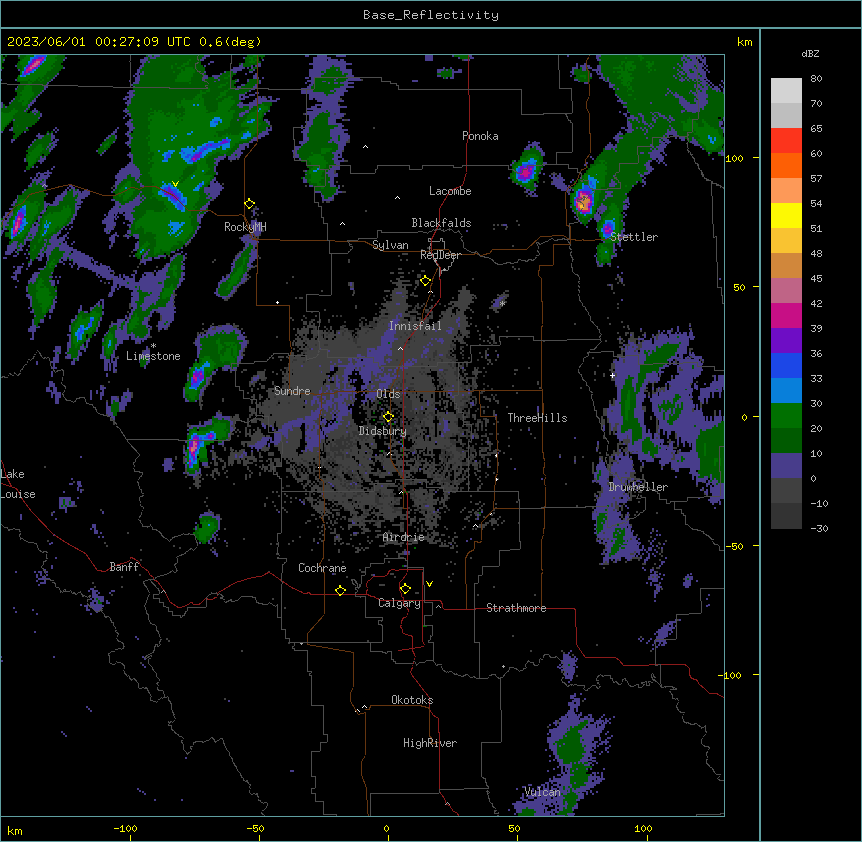862x842 pixels.
Task: Click the Airdrie city label
Action: coord(404,537)
